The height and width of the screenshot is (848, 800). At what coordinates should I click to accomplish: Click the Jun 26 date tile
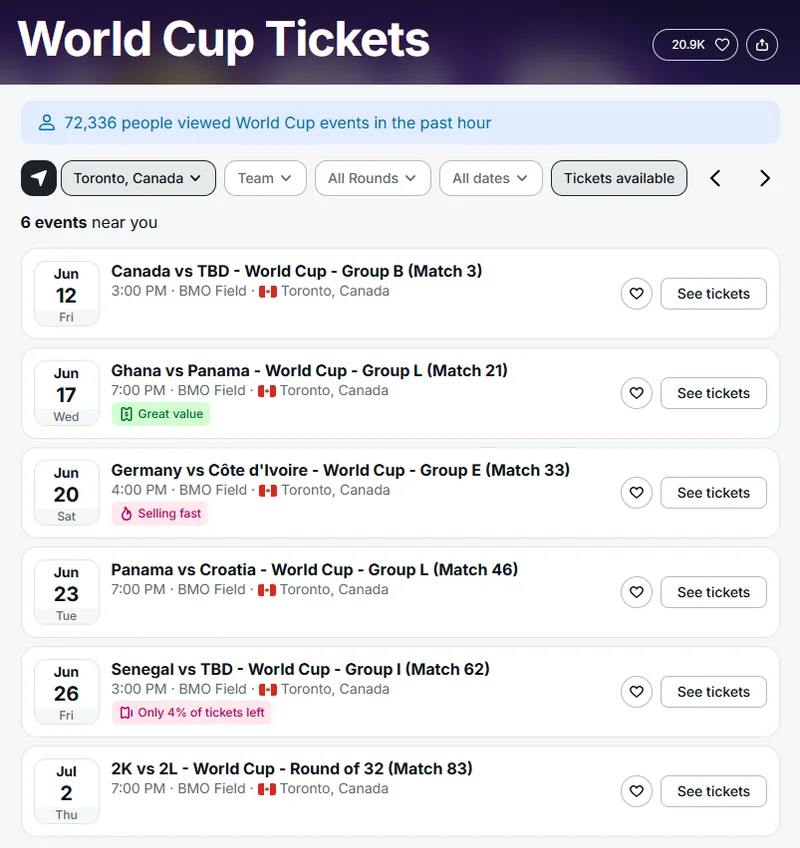click(66, 692)
